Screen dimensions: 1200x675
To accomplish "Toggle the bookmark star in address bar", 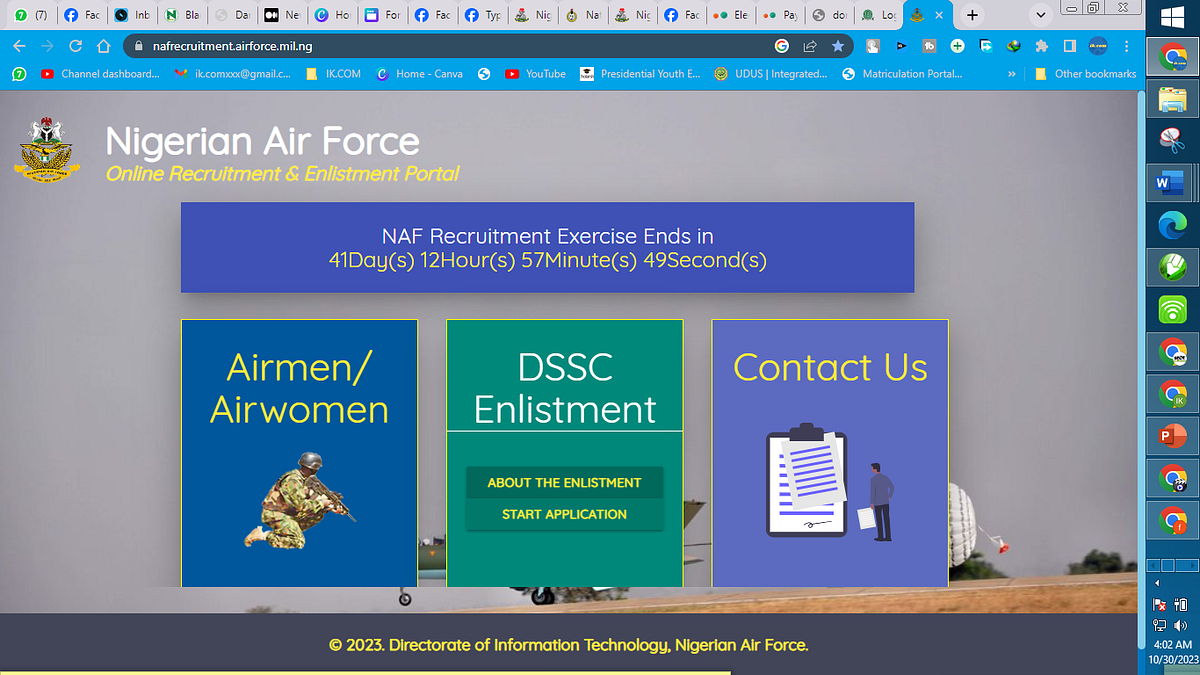I will (x=838, y=46).
